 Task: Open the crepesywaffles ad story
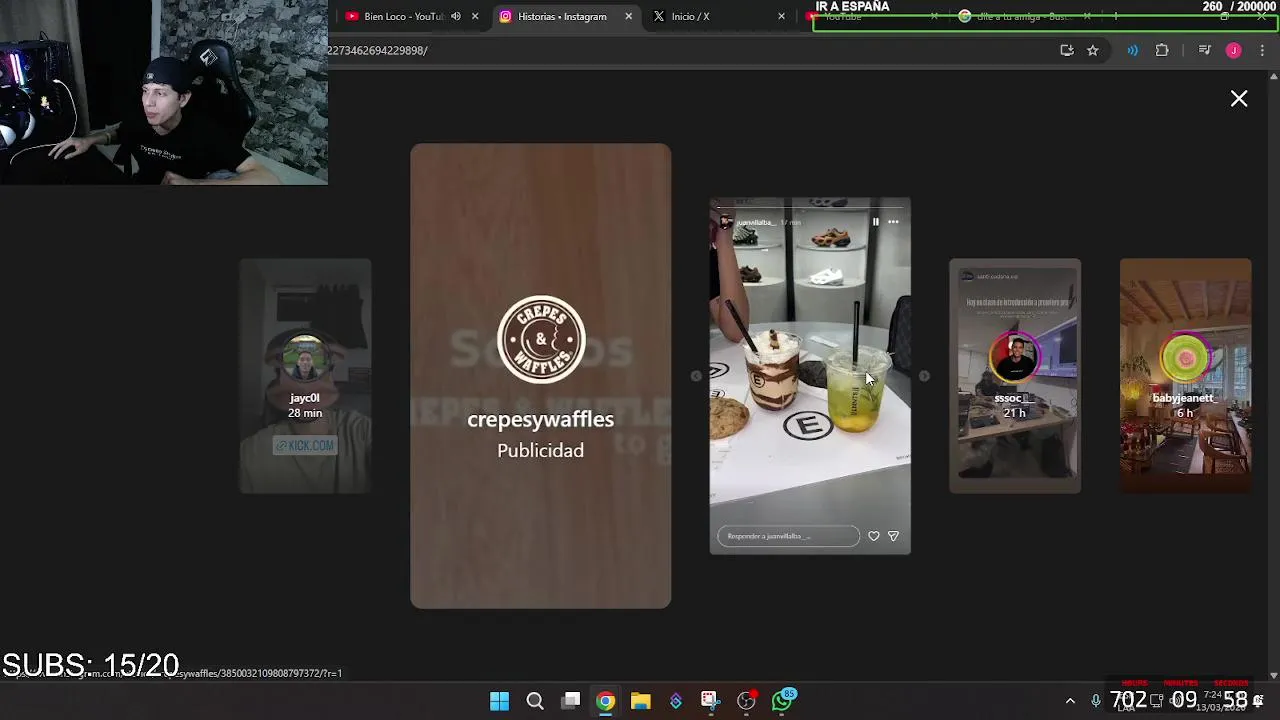[x=540, y=376]
